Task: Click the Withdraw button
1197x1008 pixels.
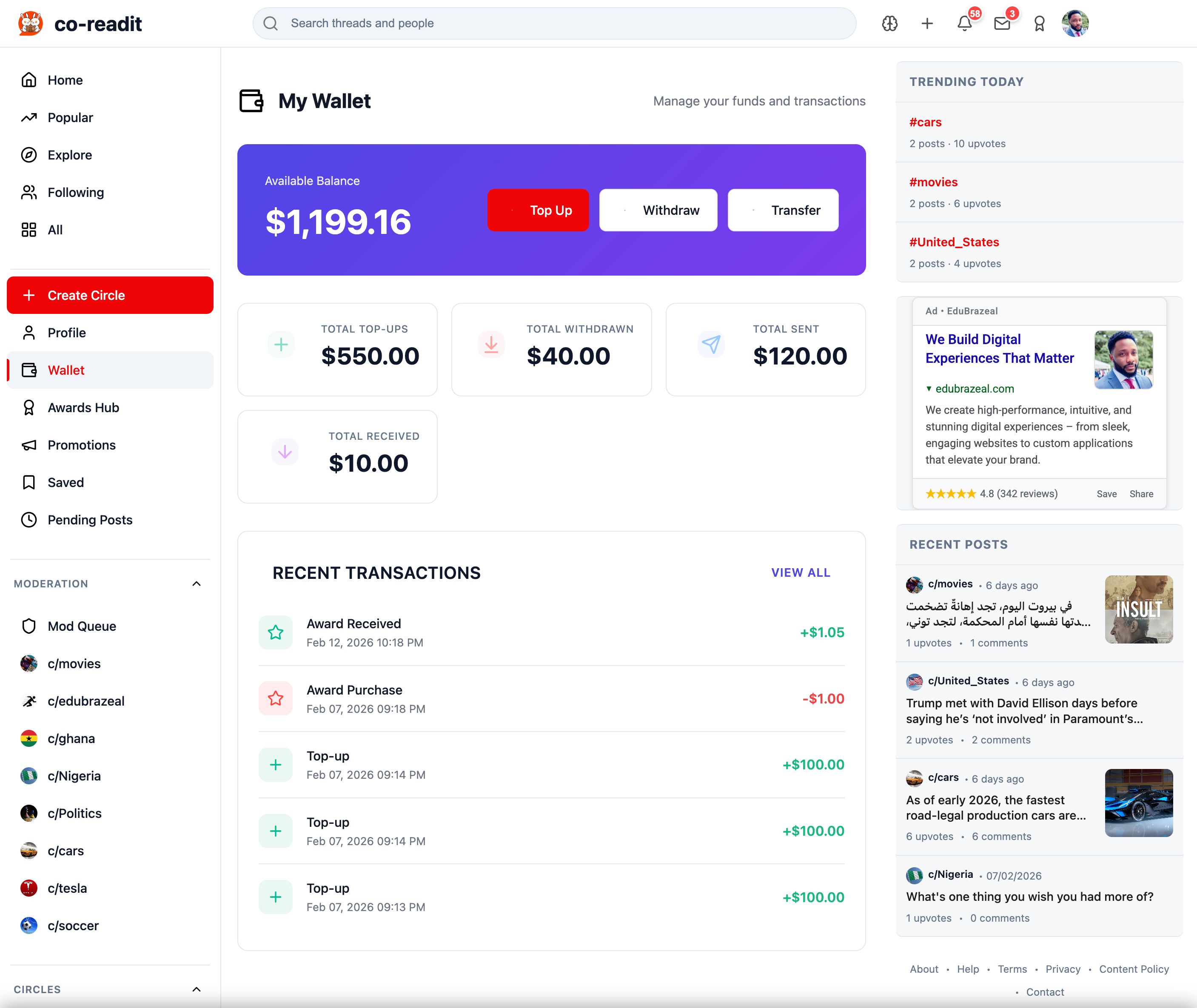Action: coord(658,210)
